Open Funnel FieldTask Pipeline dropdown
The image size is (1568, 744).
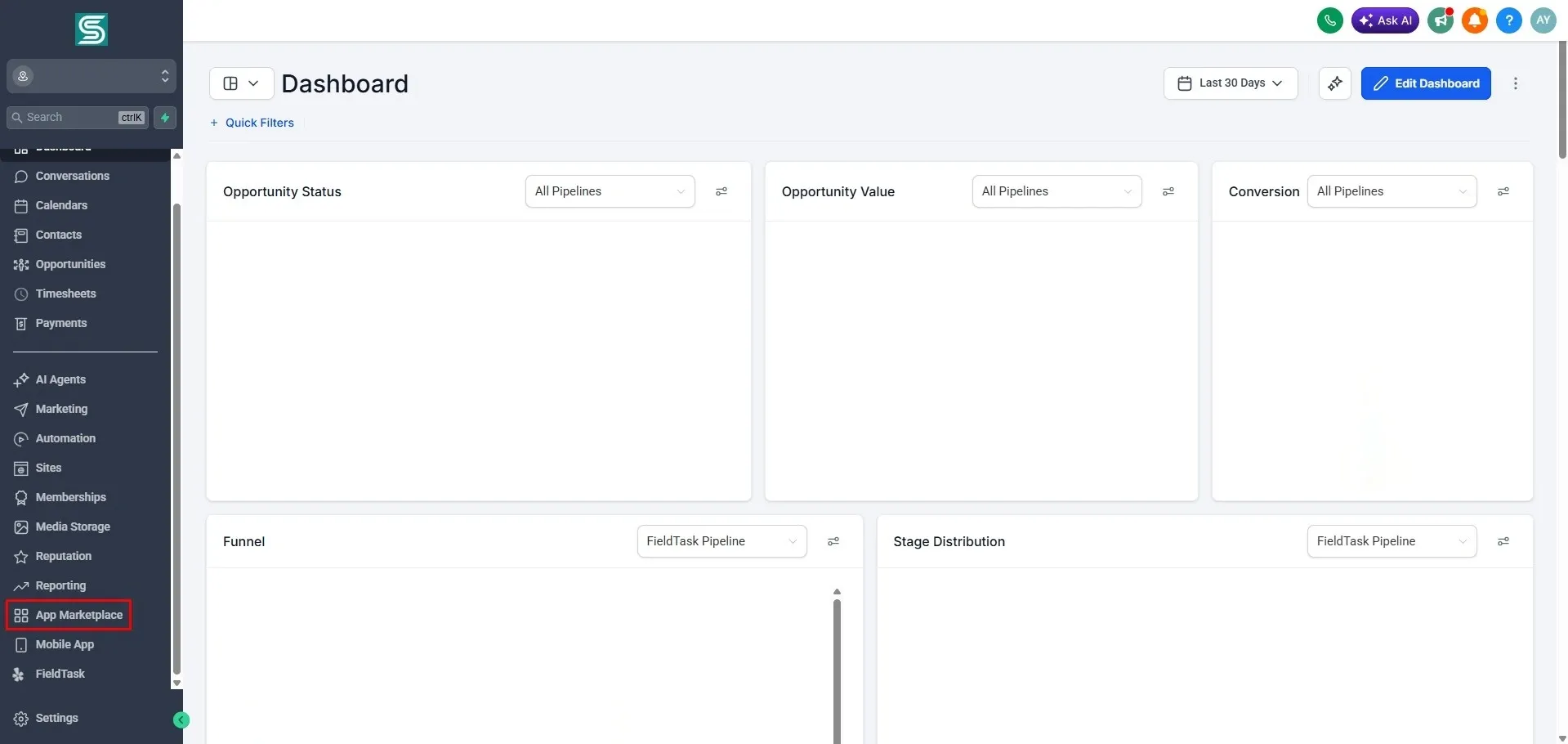pyautogui.click(x=721, y=541)
